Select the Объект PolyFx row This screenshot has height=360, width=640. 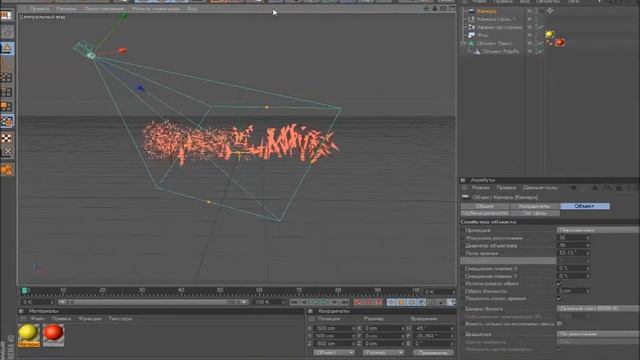[x=500, y=51]
